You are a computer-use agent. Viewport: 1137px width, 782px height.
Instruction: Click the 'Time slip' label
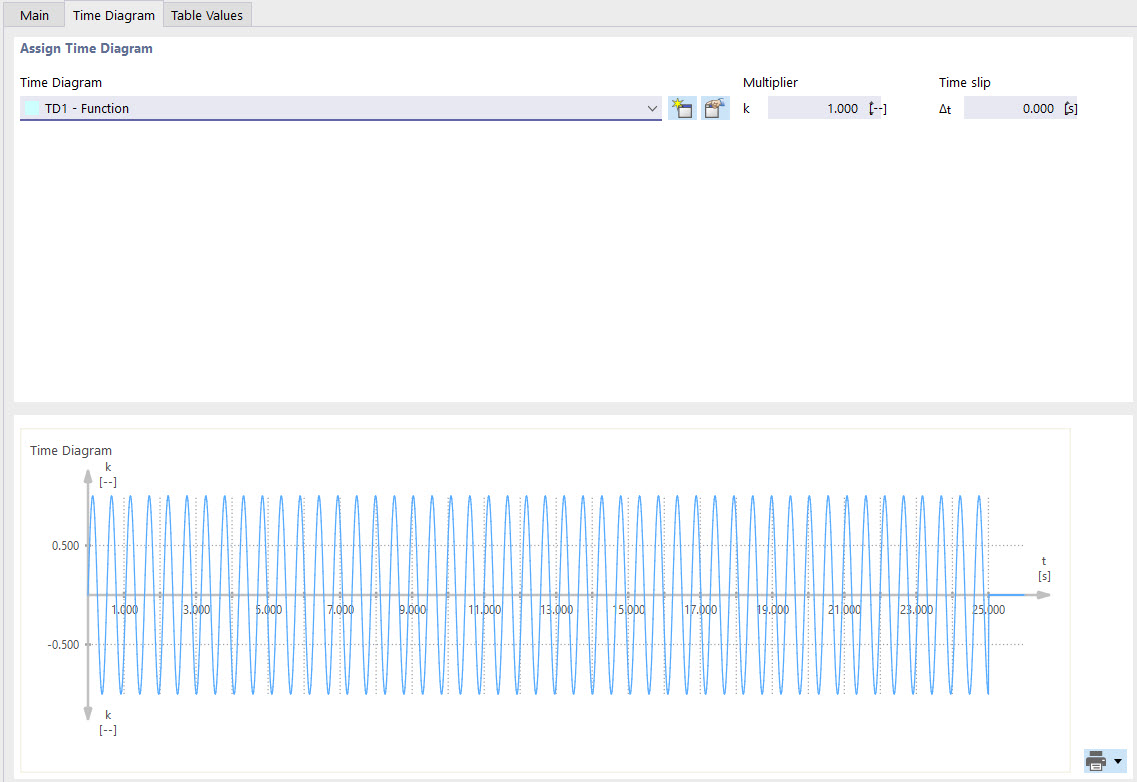964,82
